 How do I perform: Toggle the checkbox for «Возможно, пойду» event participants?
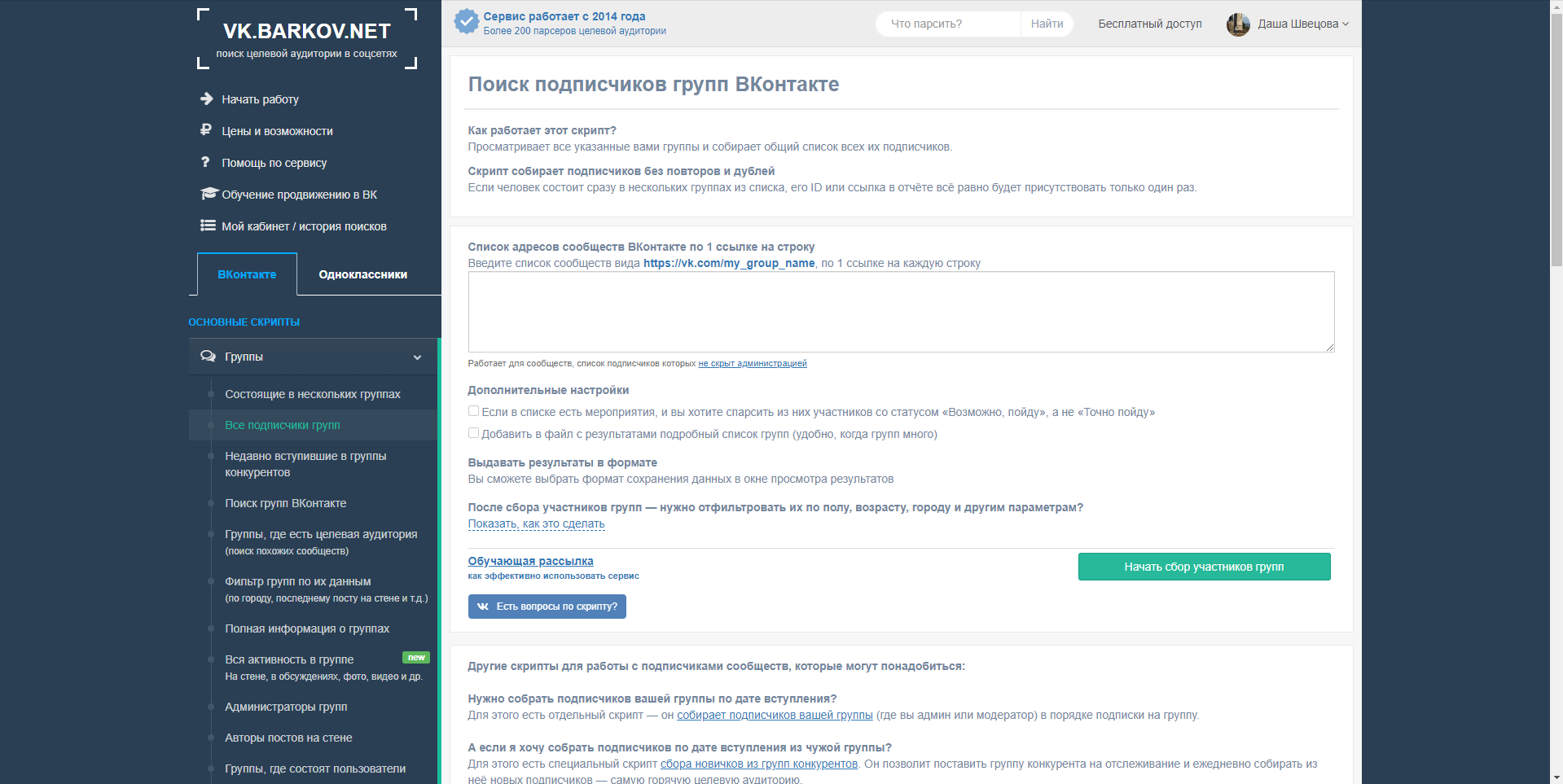473,411
